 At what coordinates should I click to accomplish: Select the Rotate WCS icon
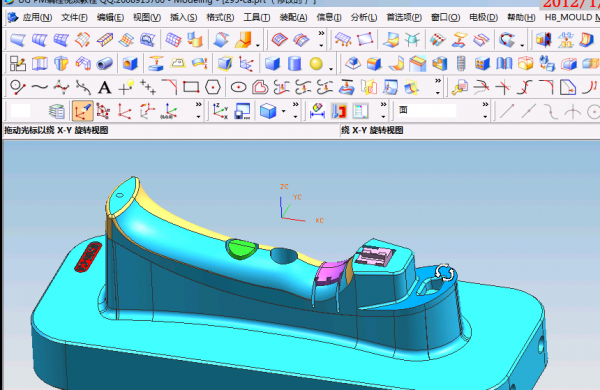coord(147,111)
